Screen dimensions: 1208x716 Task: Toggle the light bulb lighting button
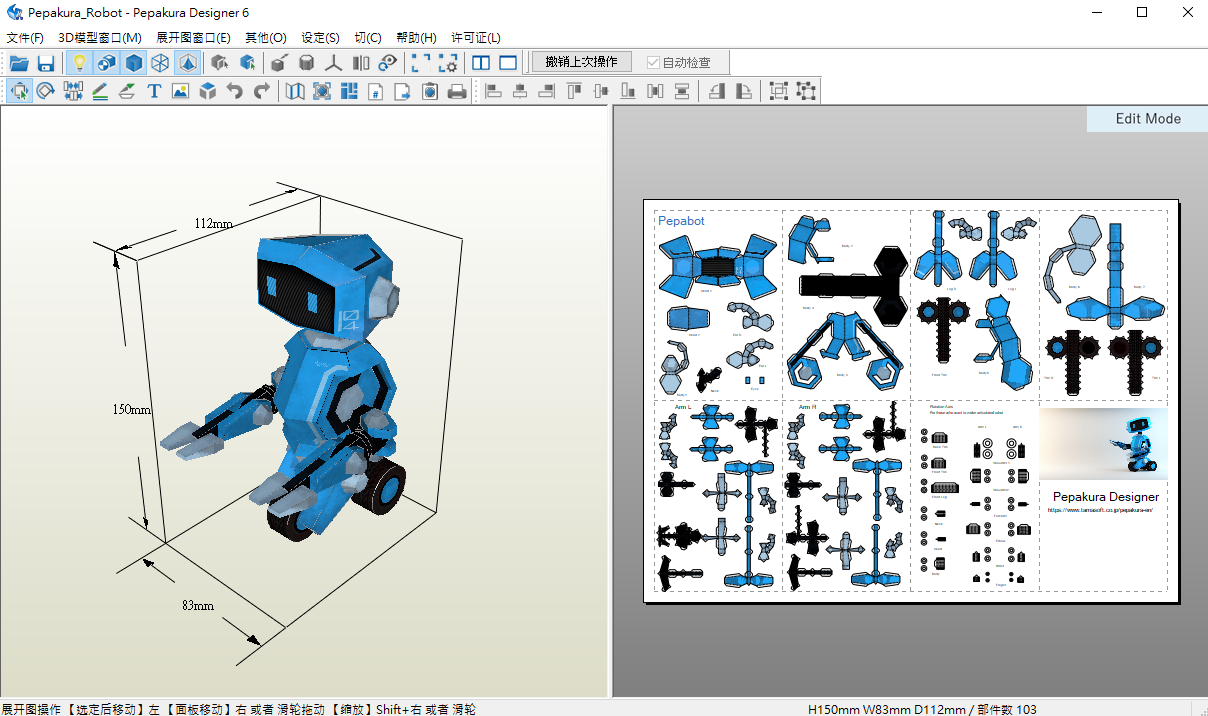click(x=80, y=63)
